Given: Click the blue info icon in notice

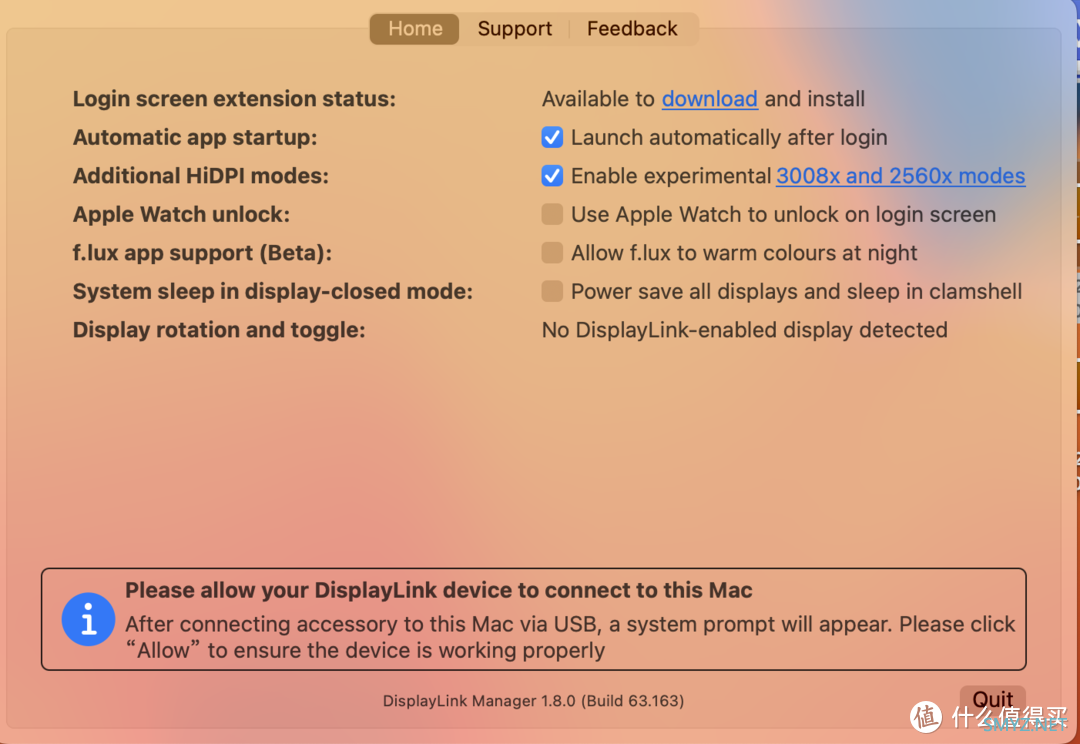Looking at the screenshot, I should pyautogui.click(x=88, y=619).
